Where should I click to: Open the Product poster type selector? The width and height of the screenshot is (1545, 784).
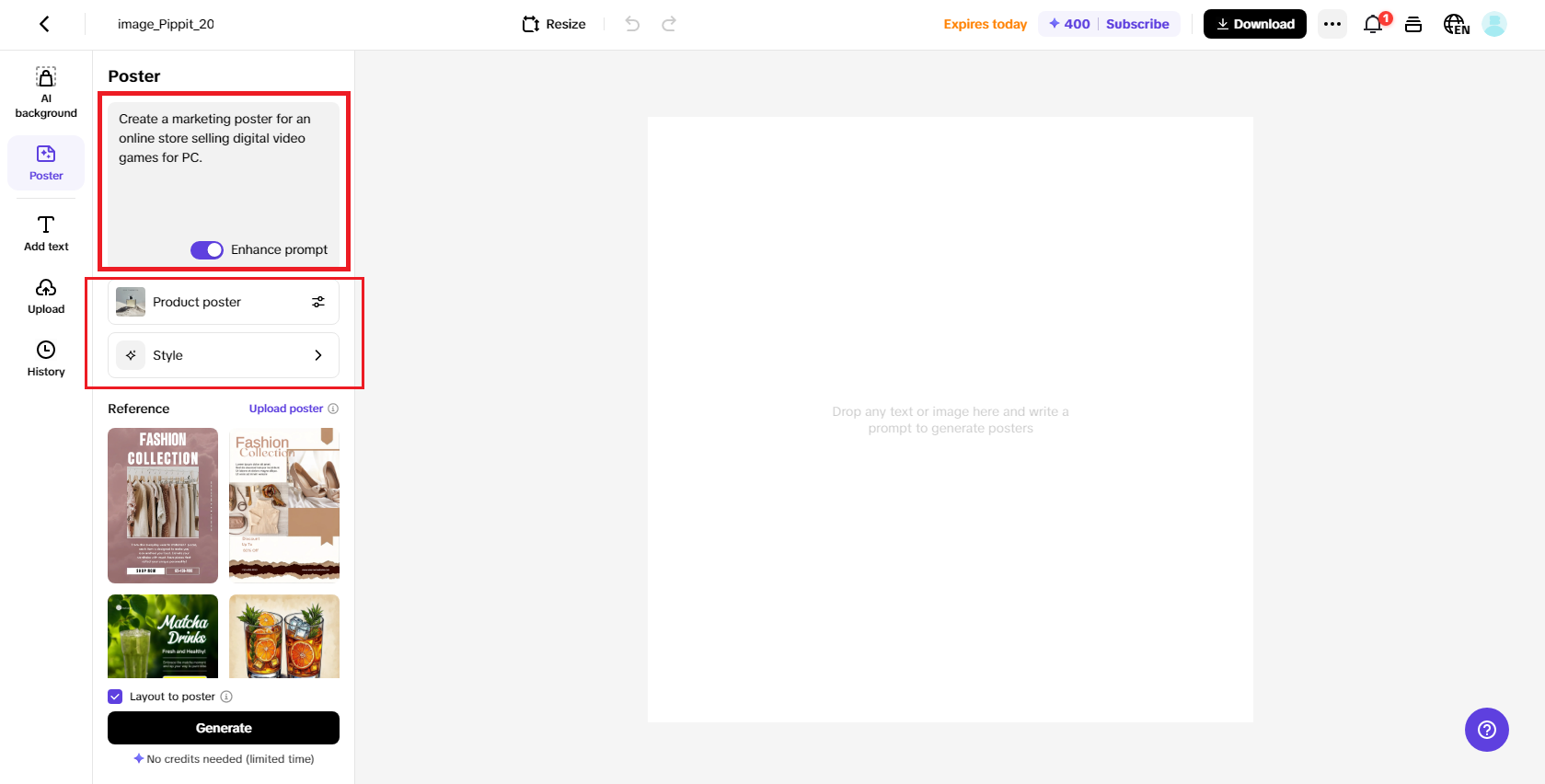tap(224, 302)
